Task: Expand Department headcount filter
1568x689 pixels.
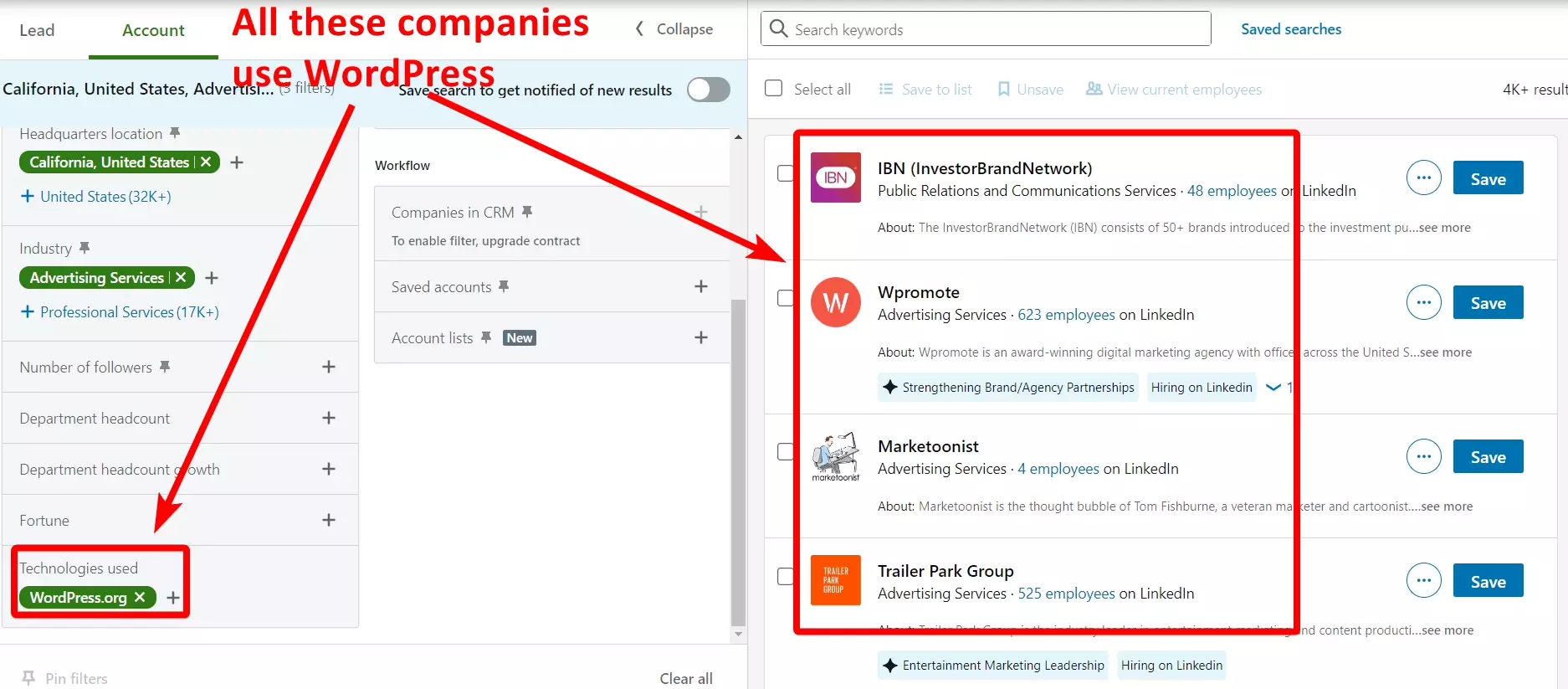Action: coord(329,418)
